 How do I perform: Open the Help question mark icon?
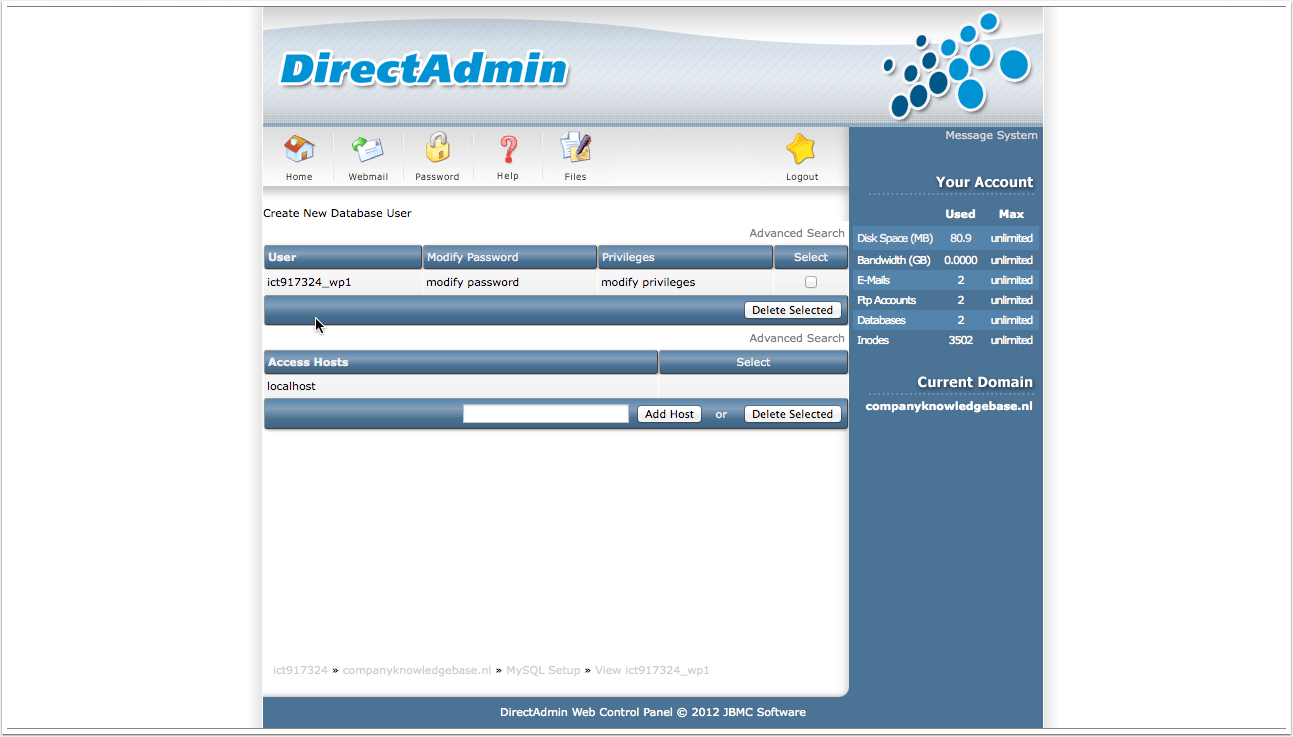[x=508, y=150]
